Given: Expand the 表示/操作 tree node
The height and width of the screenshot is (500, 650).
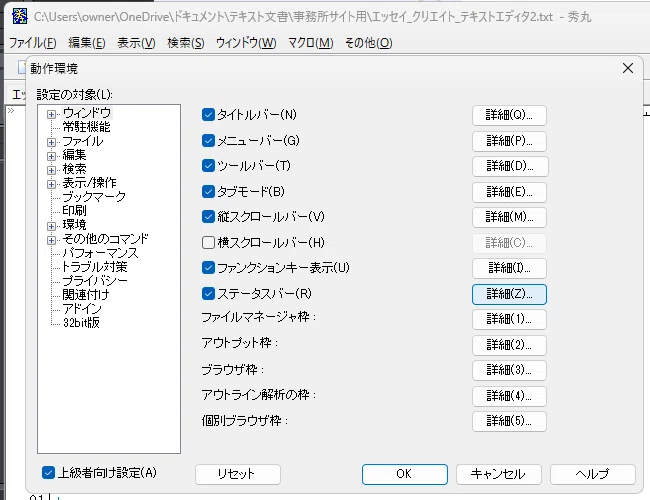Looking at the screenshot, I should [x=51, y=184].
